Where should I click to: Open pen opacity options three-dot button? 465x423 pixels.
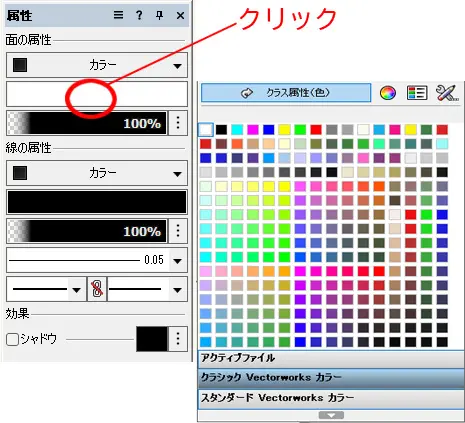click(178, 231)
